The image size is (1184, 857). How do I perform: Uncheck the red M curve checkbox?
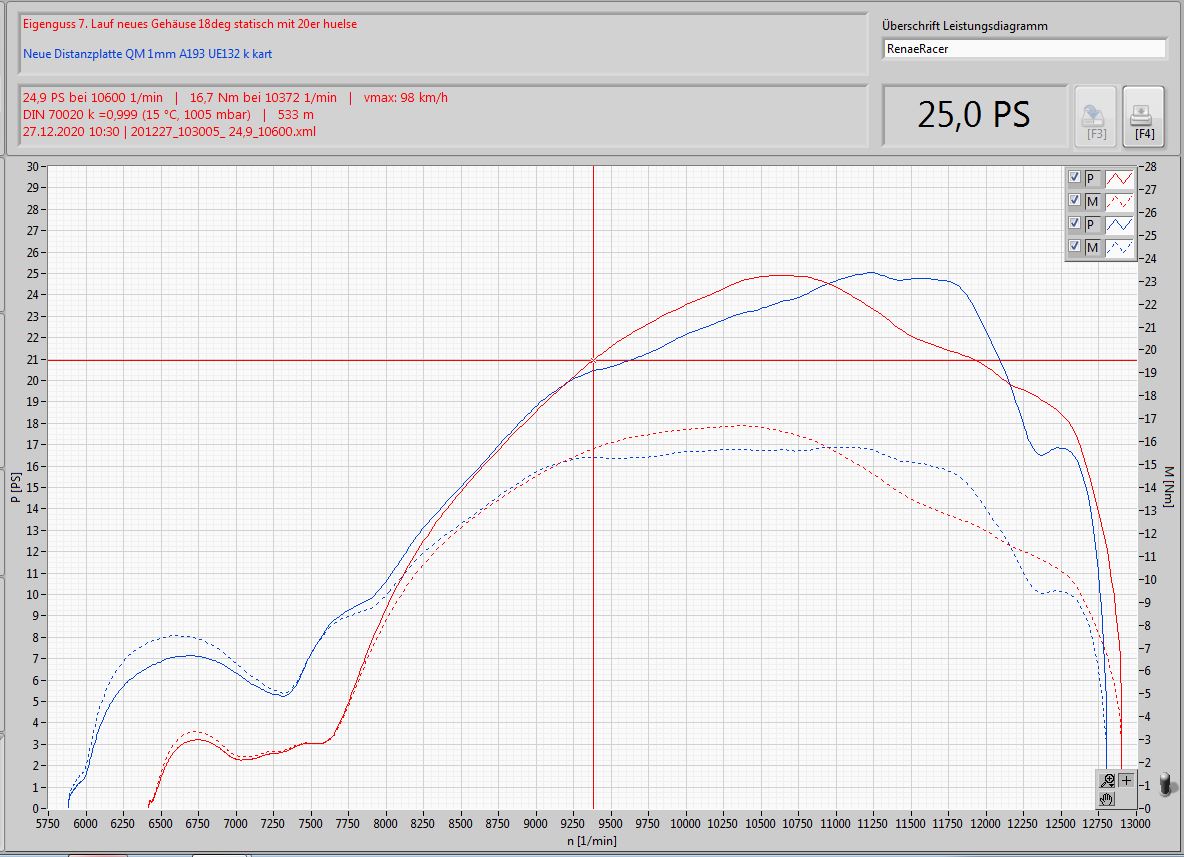1074,201
